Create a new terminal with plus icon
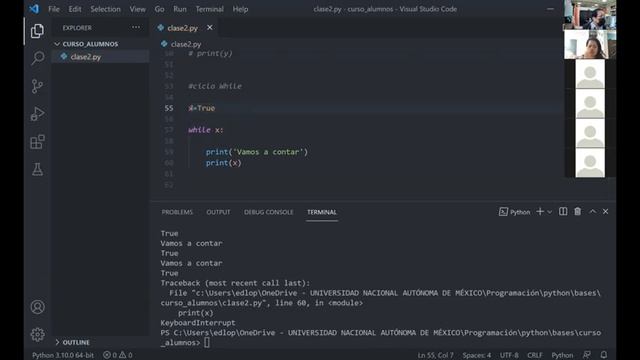 (540, 211)
